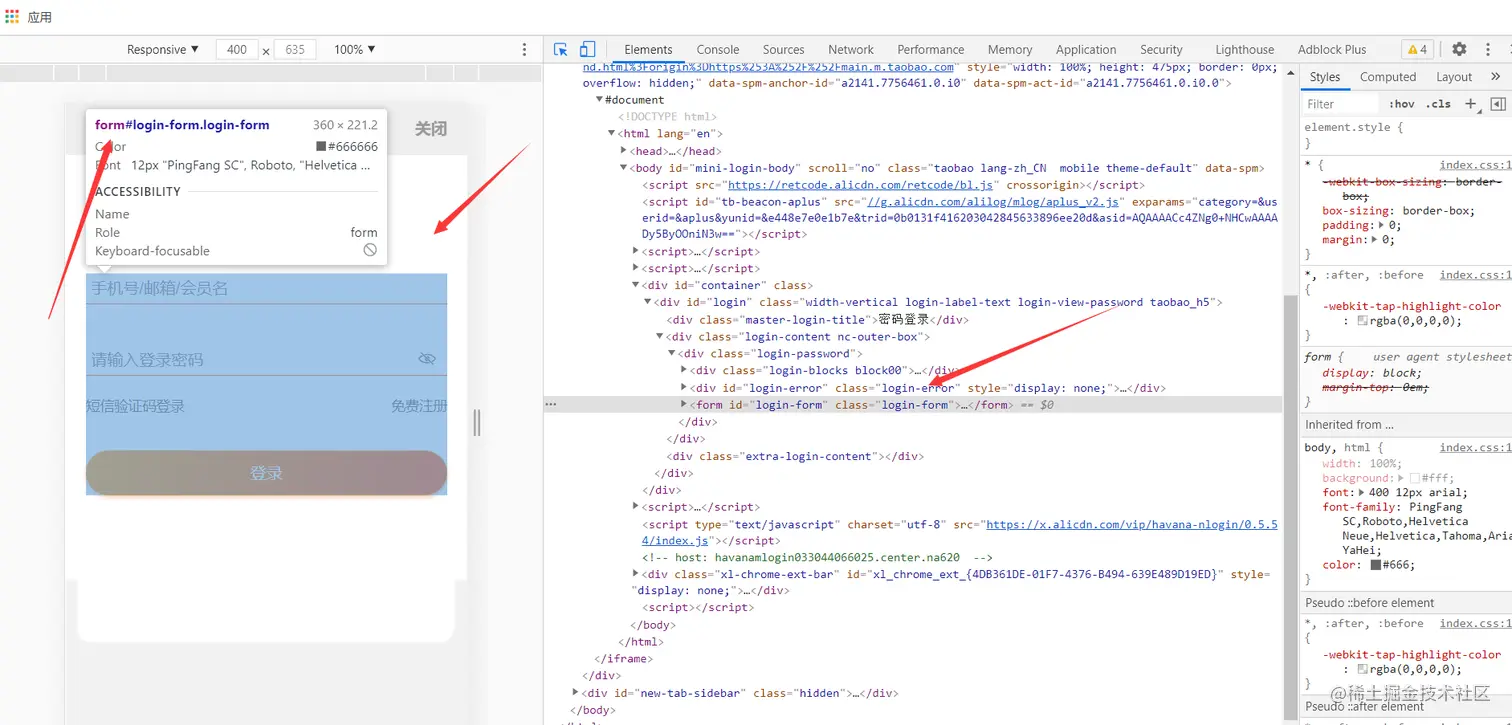1512x725 pixels.
Task: Click the viewport resize handle bar
Action: click(x=477, y=423)
